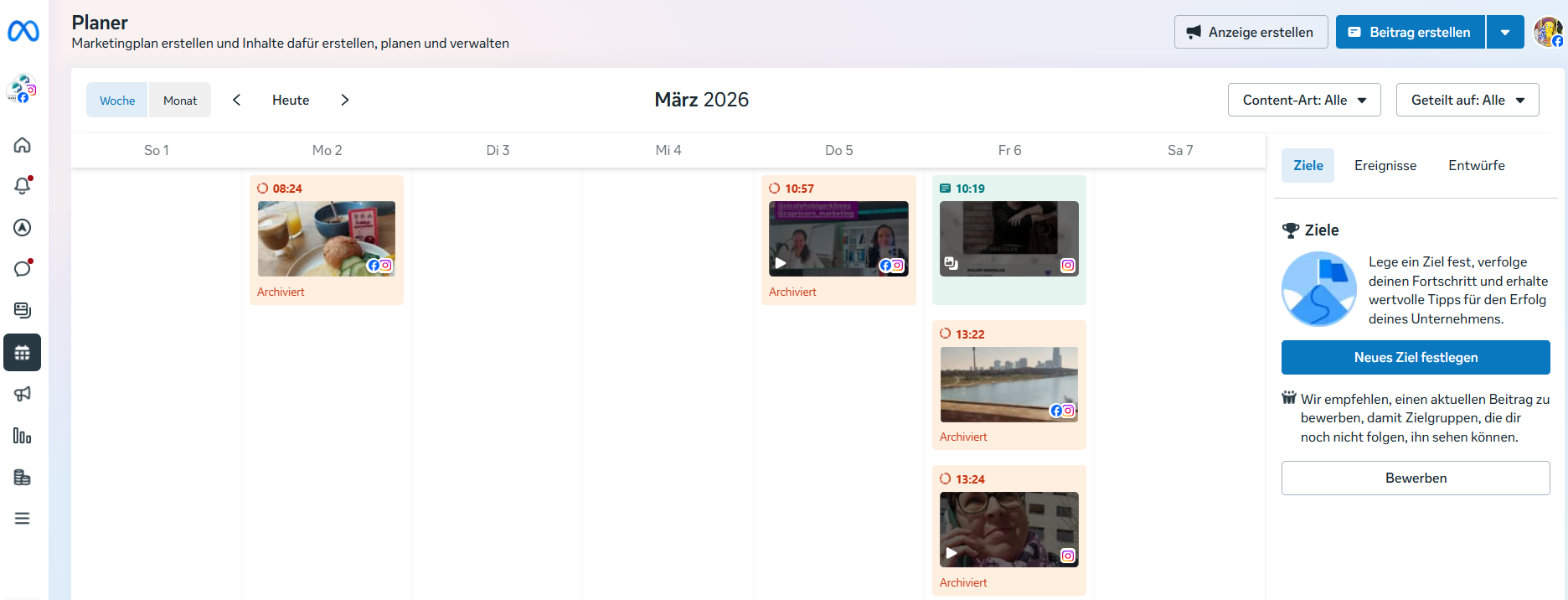Click the Instagram badge on the 10:19 post
1568x600 pixels.
point(1068,266)
